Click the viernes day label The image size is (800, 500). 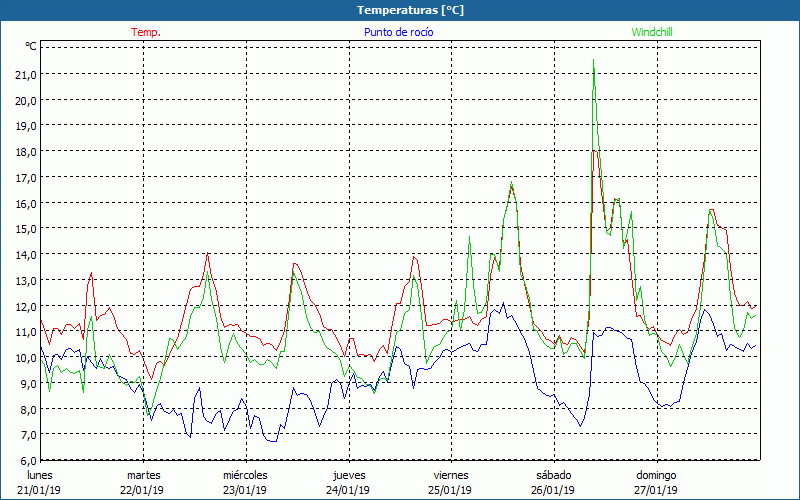(x=451, y=475)
